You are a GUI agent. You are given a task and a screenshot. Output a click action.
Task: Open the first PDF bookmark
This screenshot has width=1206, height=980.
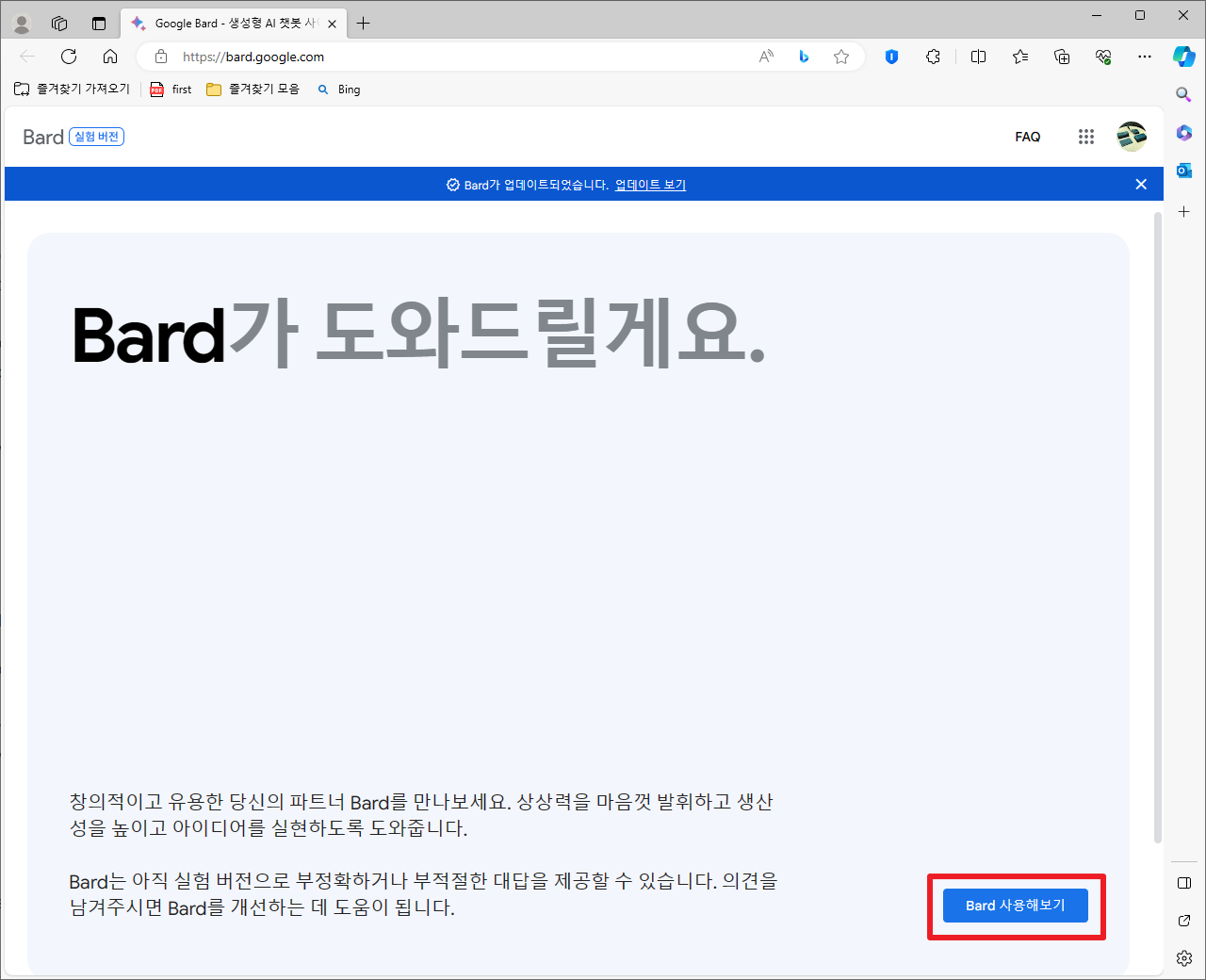pos(171,89)
